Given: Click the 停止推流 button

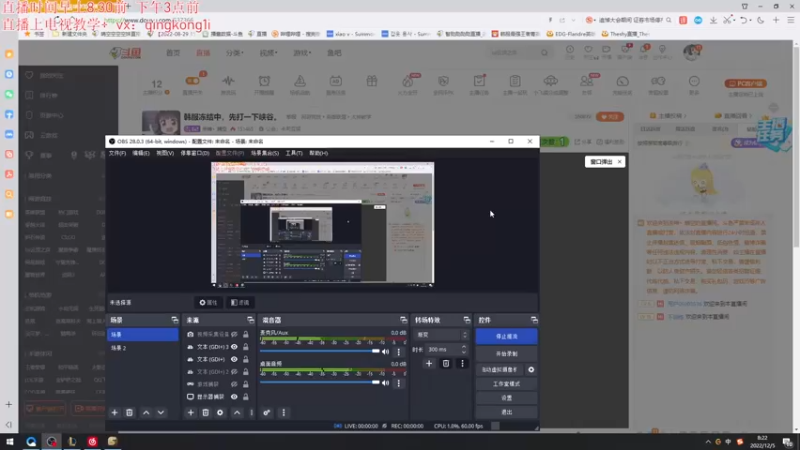Looking at the screenshot, I should (x=506, y=336).
